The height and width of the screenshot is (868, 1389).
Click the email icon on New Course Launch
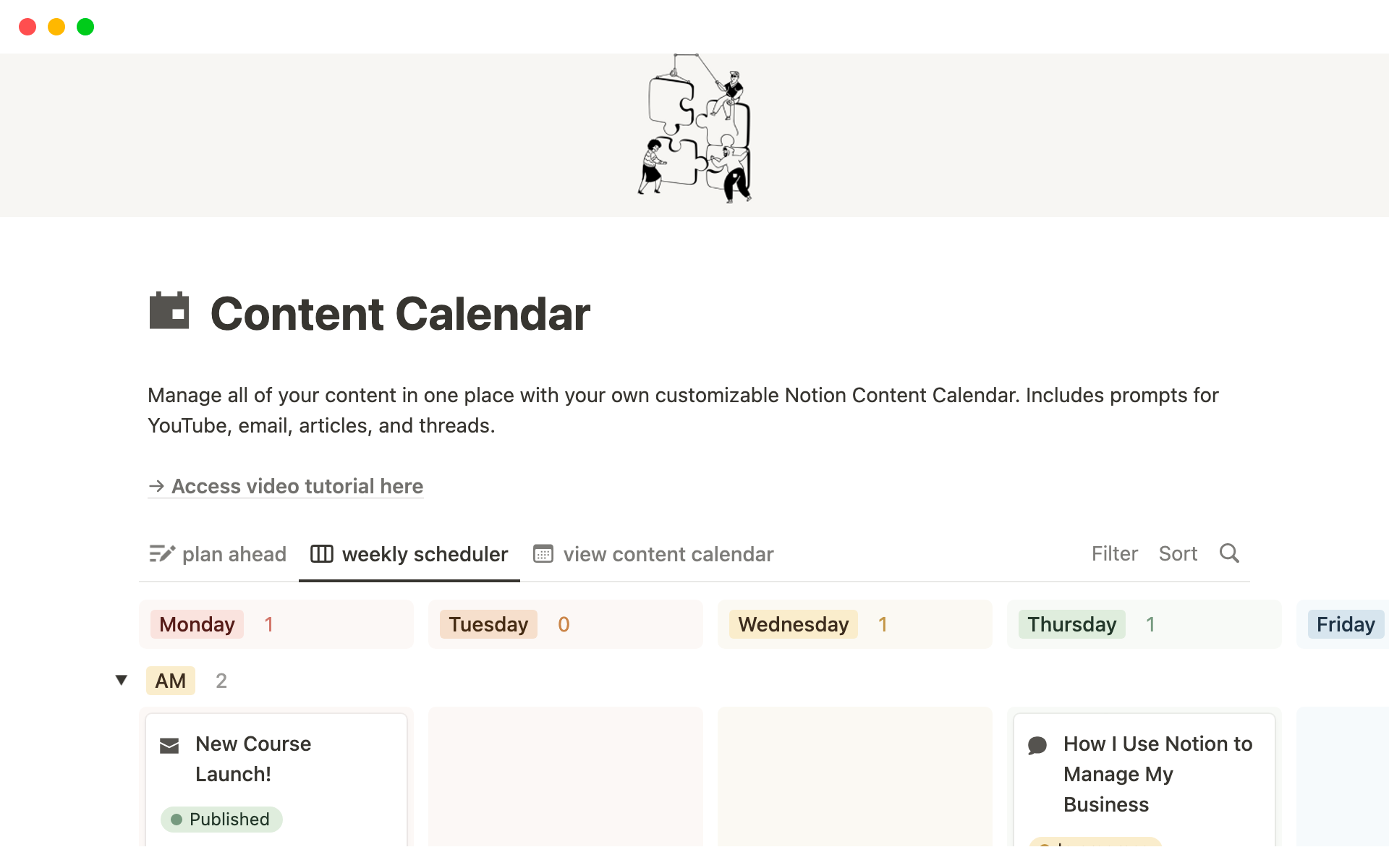[x=171, y=743]
